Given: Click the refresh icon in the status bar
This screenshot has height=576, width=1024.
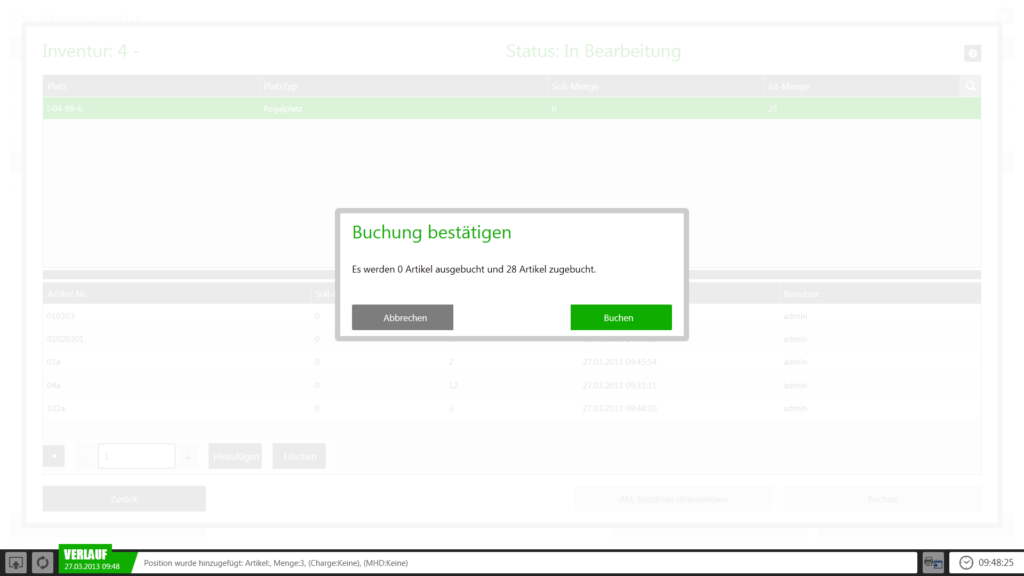Looking at the screenshot, I should (43, 563).
